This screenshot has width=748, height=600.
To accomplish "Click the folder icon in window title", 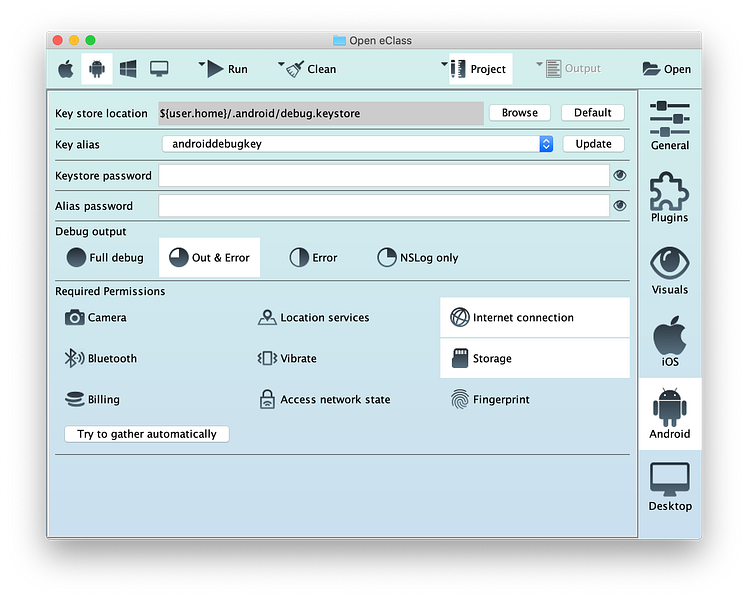I will (339, 41).
